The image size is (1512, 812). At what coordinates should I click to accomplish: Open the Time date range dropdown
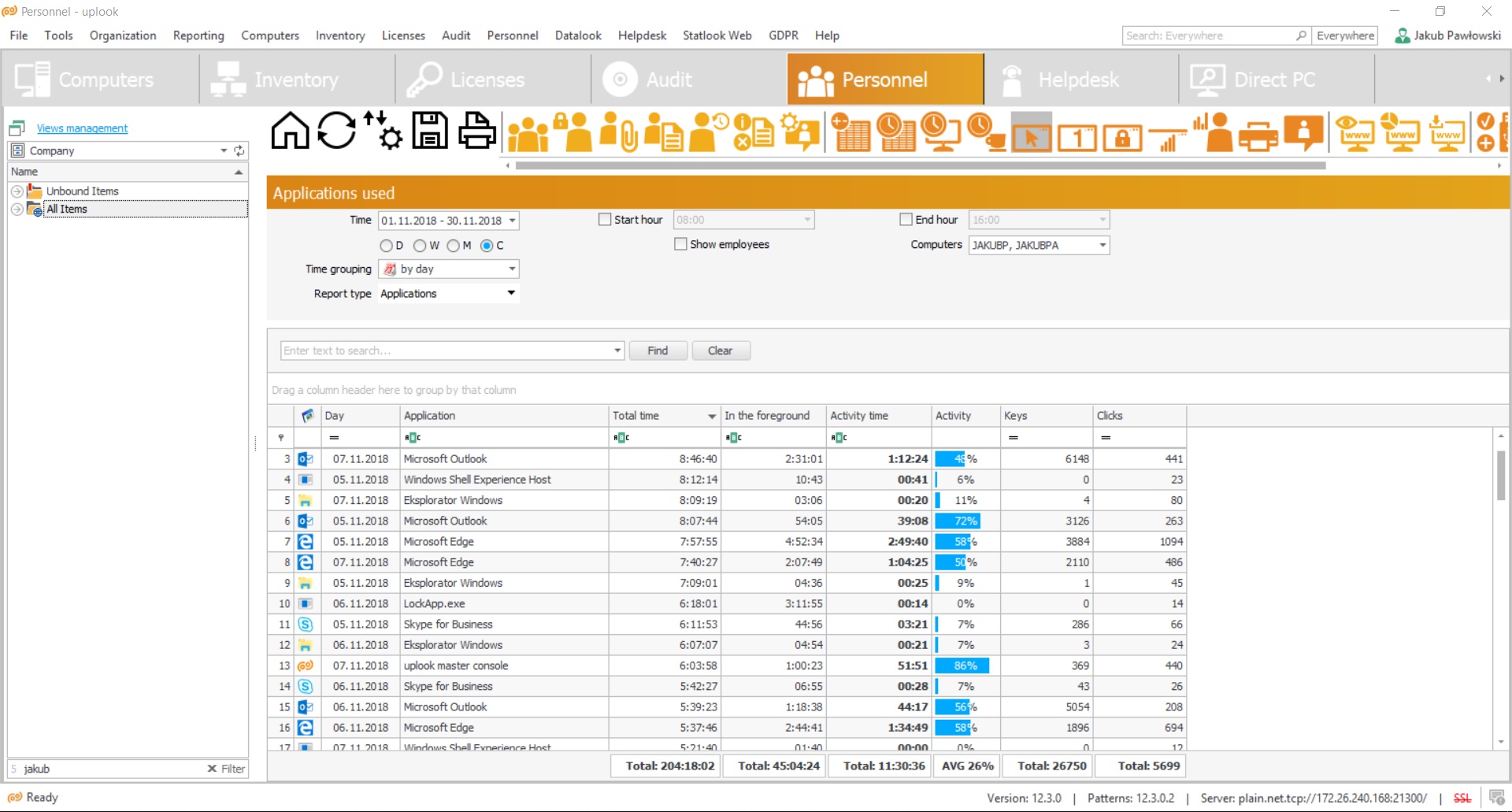click(512, 221)
